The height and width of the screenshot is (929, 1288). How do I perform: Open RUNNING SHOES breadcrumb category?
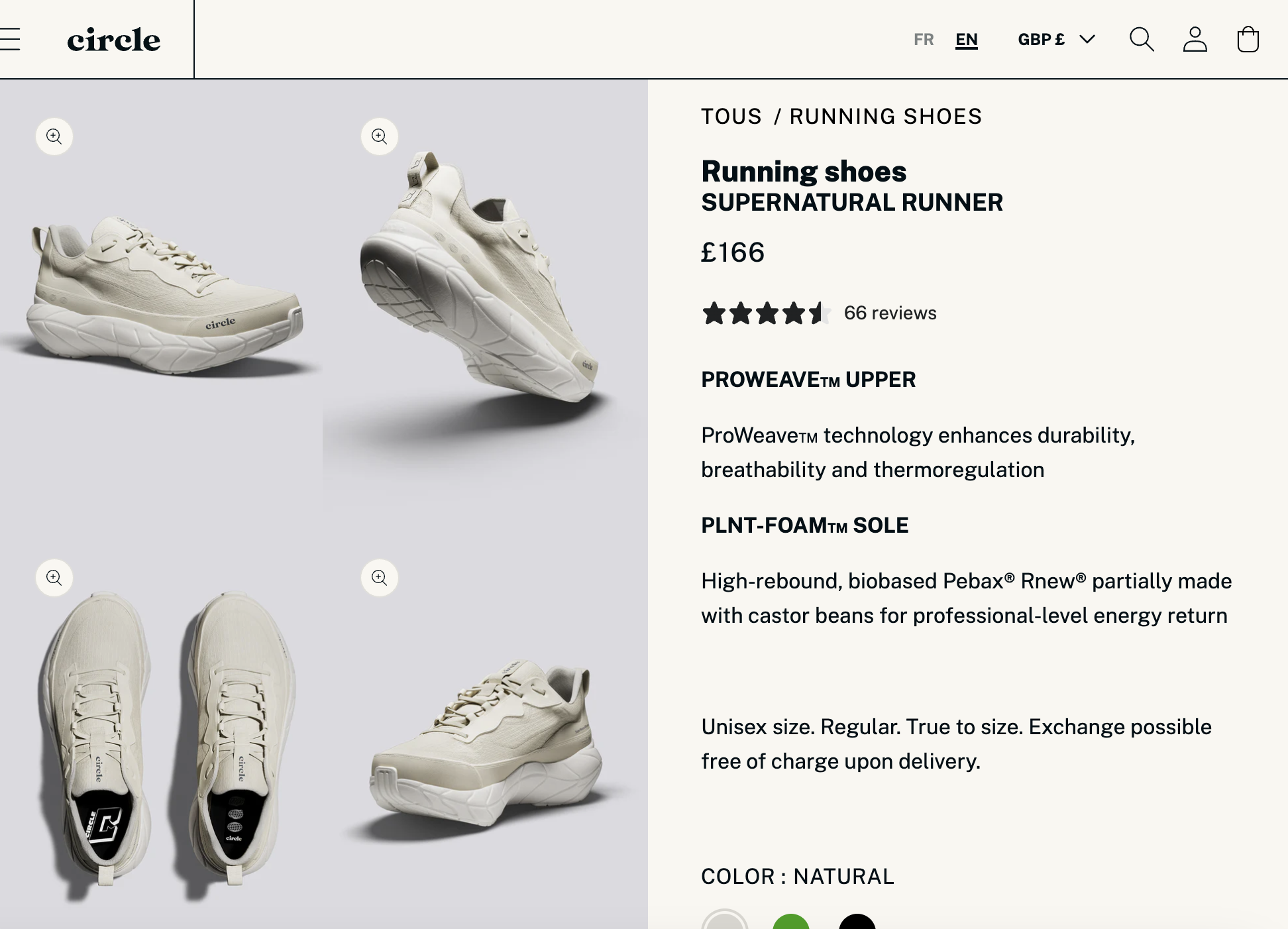pyautogui.click(x=886, y=117)
